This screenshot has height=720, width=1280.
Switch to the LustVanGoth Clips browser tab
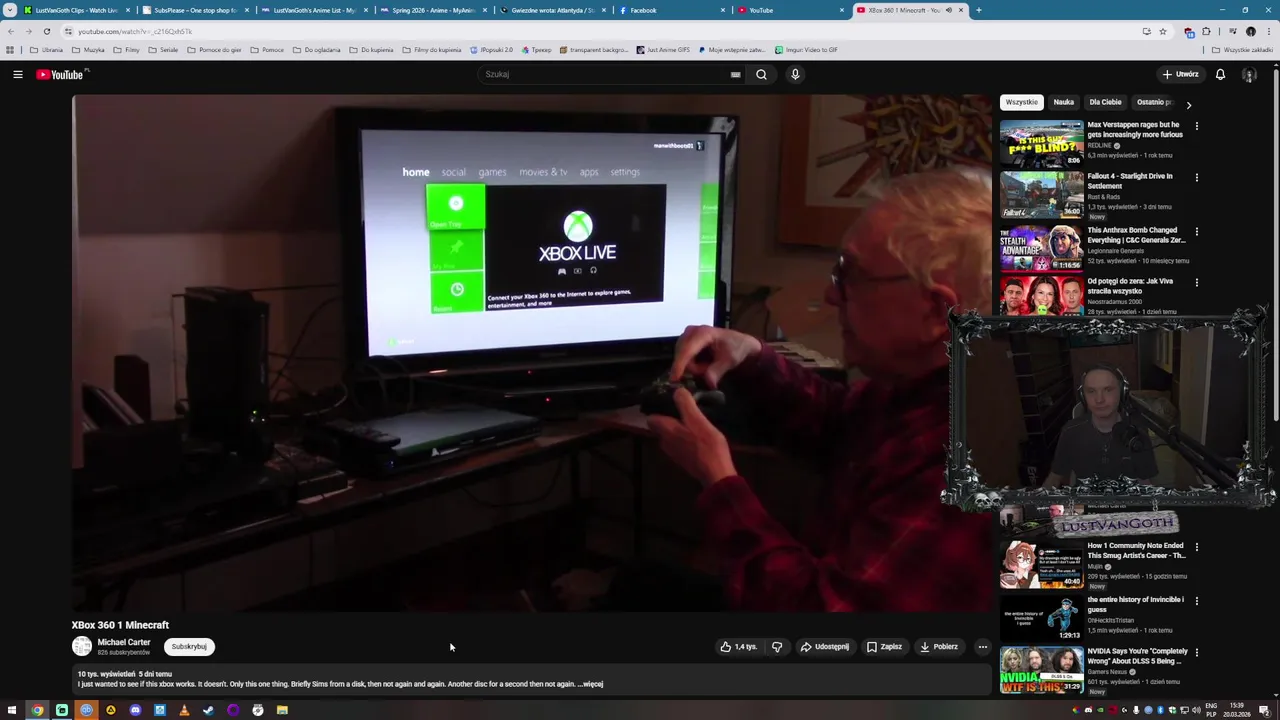(74, 10)
